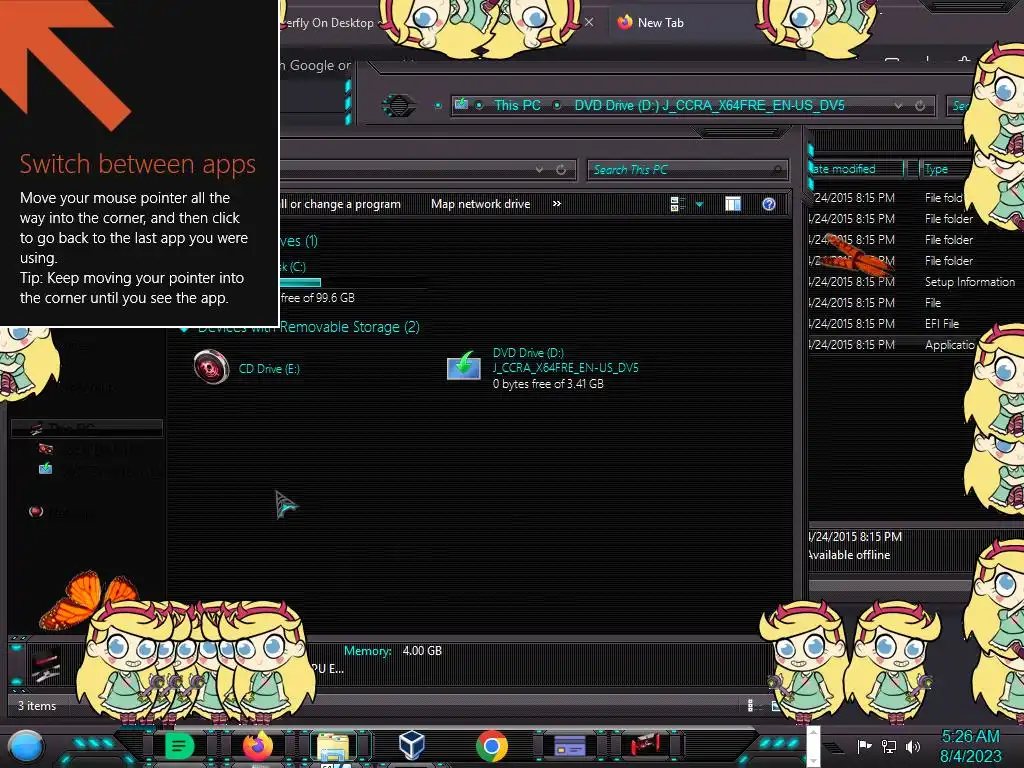Click the hexagonal back navigation button
The width and height of the screenshot is (1024, 768).
pos(398,105)
